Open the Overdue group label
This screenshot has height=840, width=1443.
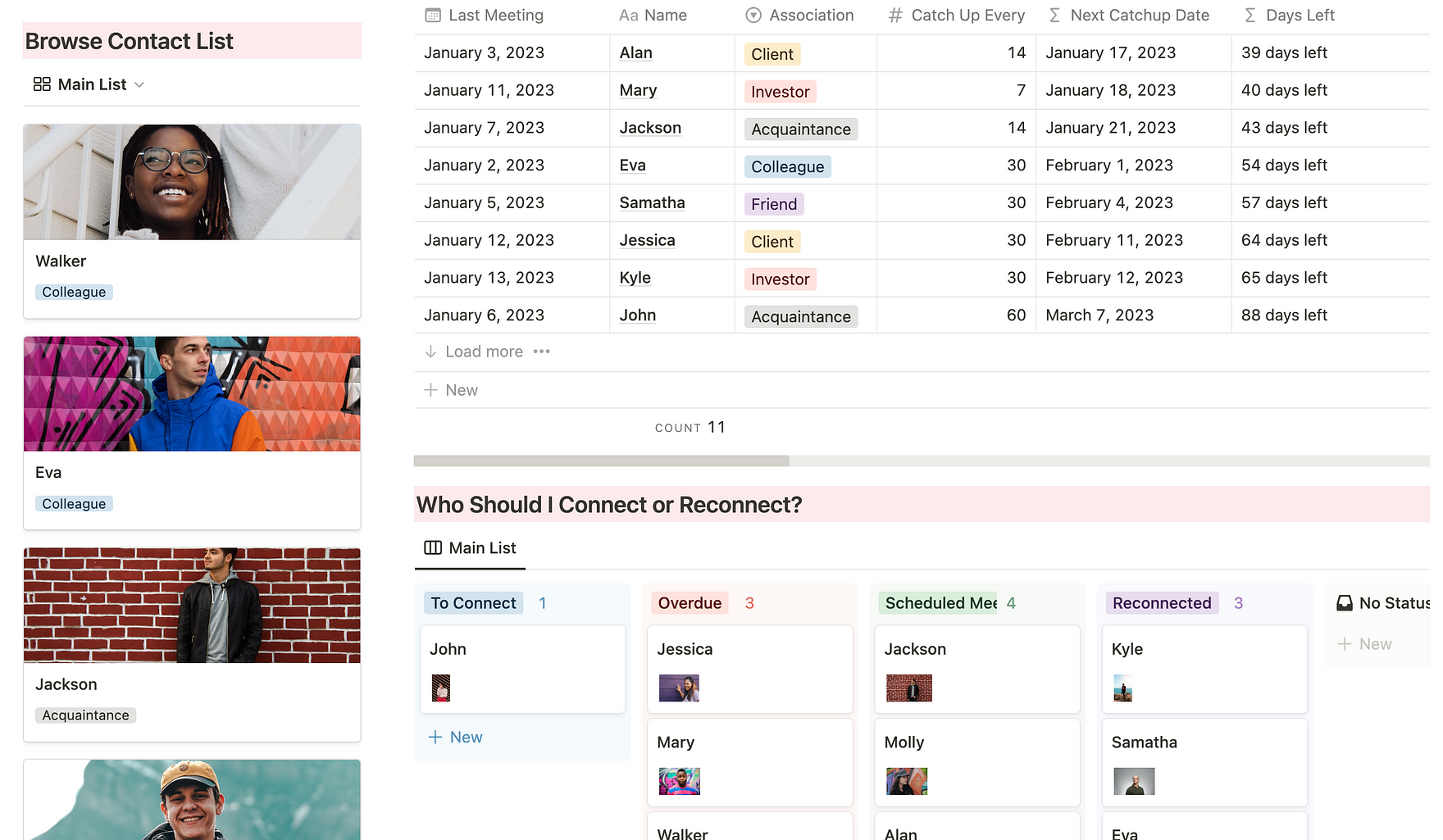(x=690, y=603)
